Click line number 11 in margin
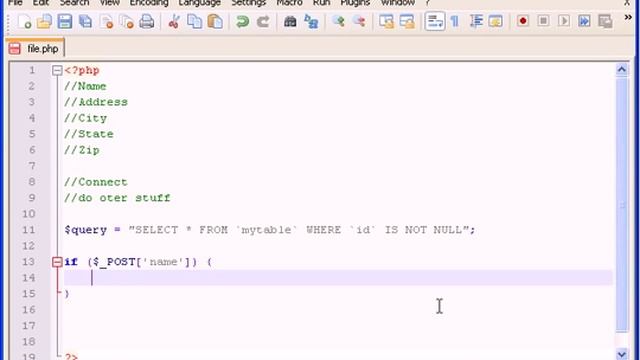This screenshot has width=640, height=360. click(x=28, y=230)
